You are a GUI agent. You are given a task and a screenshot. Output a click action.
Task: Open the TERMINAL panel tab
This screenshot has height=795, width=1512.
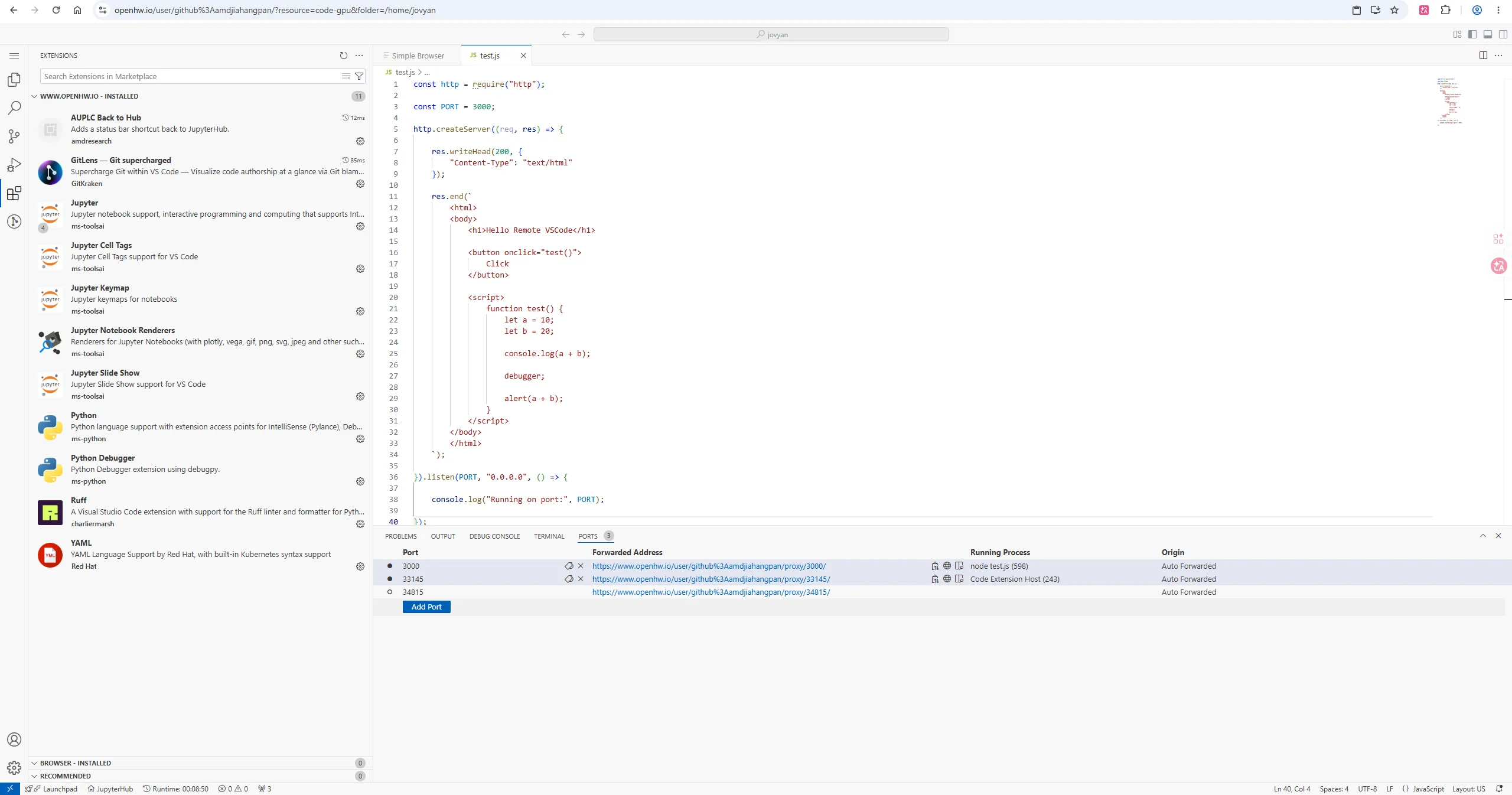pos(549,536)
